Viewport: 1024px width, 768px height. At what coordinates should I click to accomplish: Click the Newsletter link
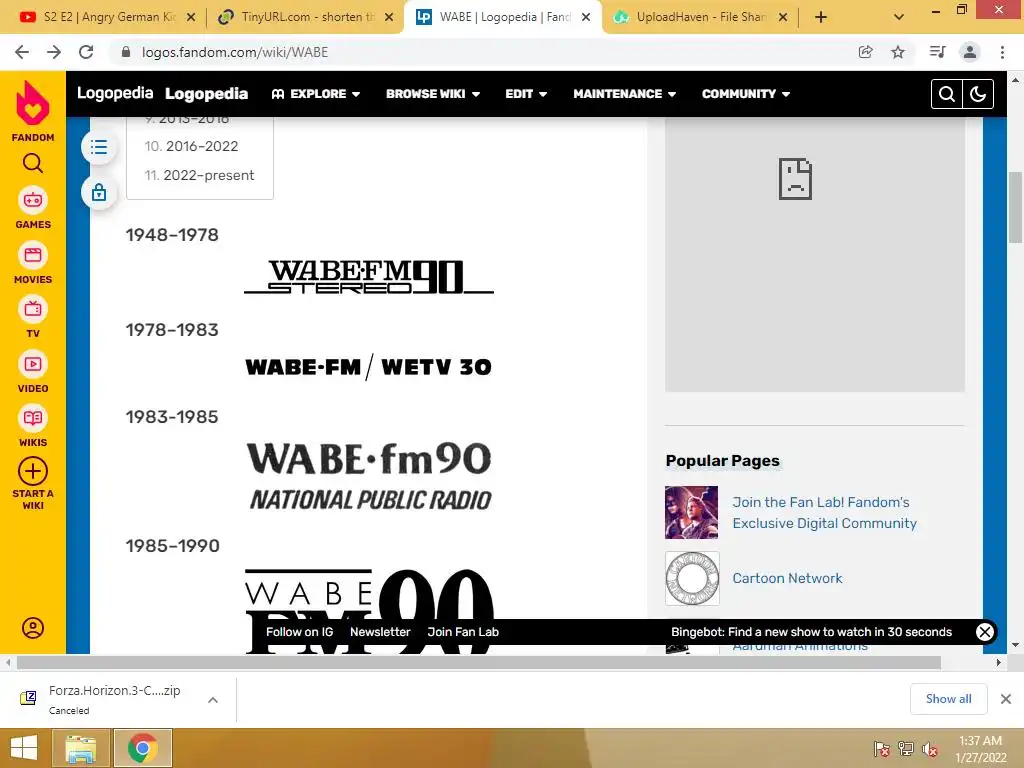pyautogui.click(x=380, y=632)
